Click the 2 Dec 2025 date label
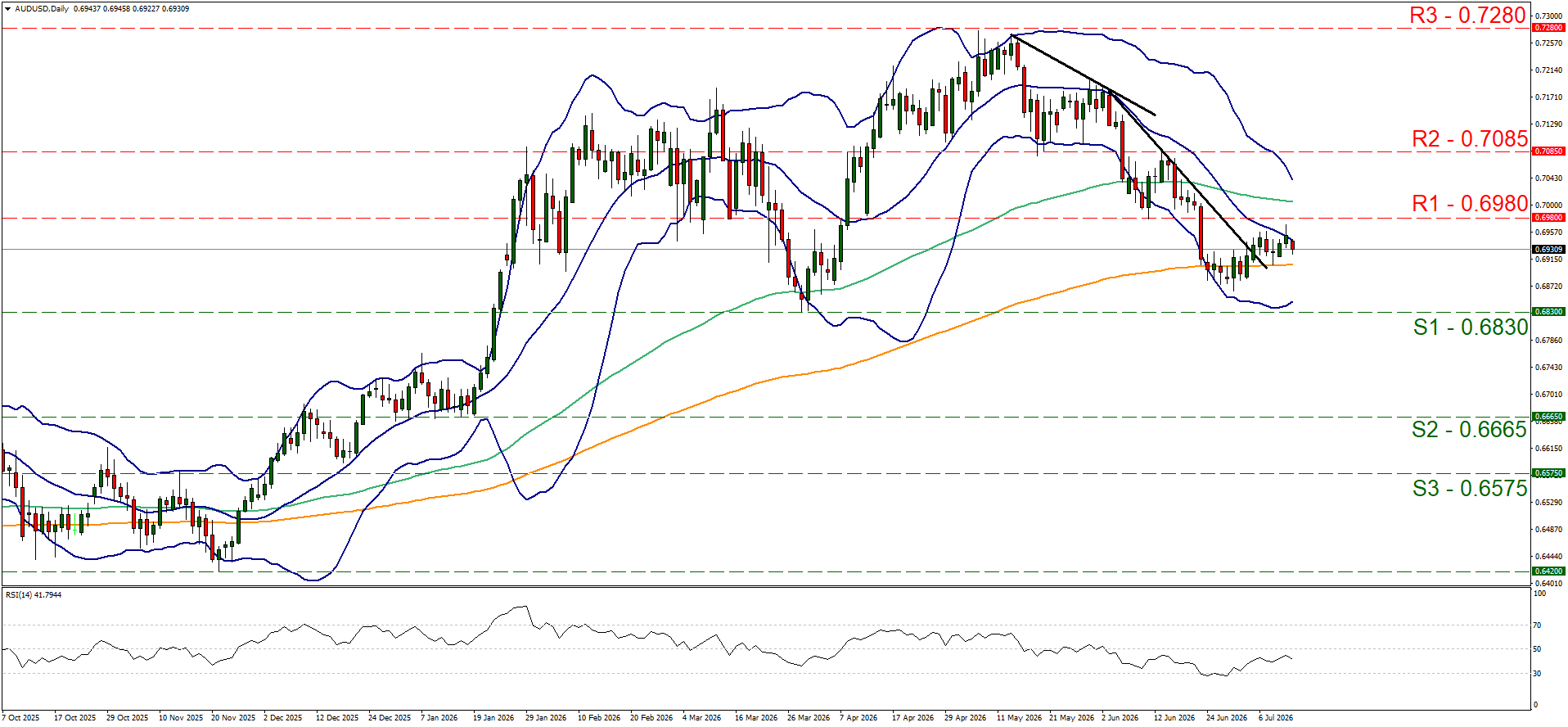1568x727 pixels. tap(282, 718)
